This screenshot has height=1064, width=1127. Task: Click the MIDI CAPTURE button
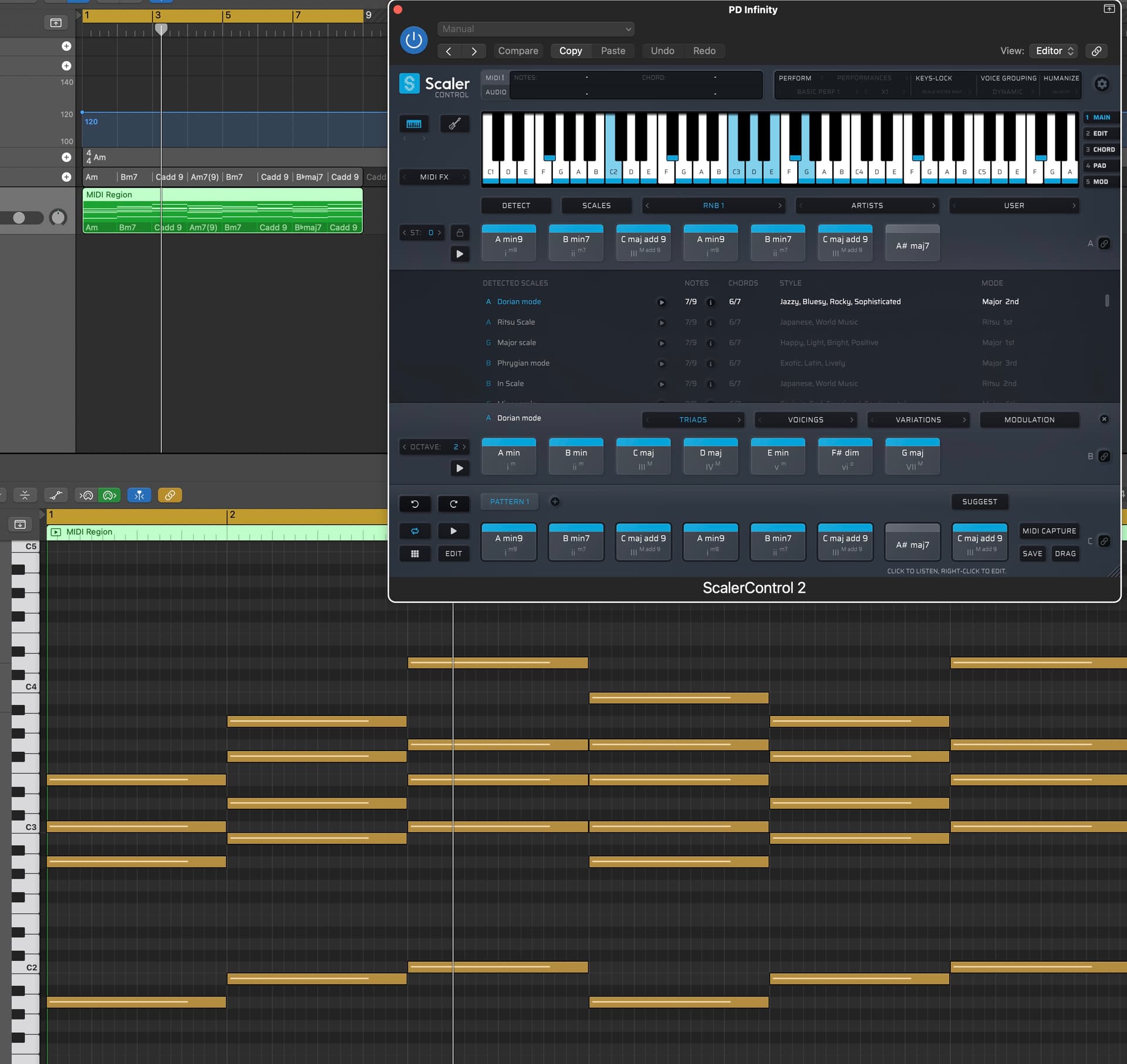[x=1049, y=531]
